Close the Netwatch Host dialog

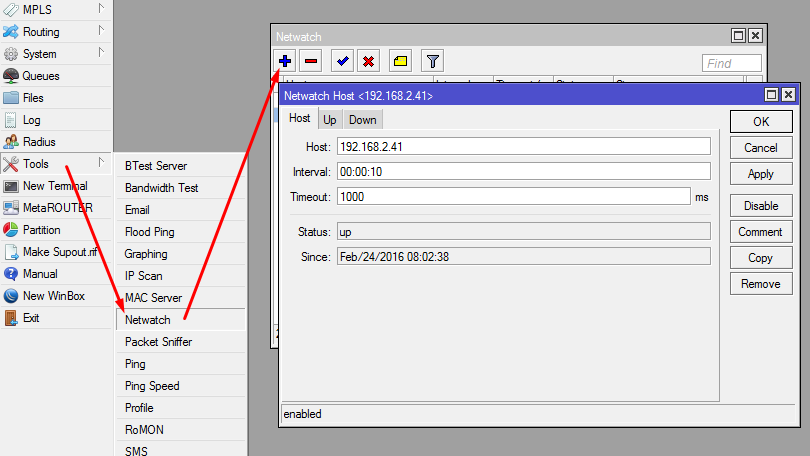coord(788,95)
